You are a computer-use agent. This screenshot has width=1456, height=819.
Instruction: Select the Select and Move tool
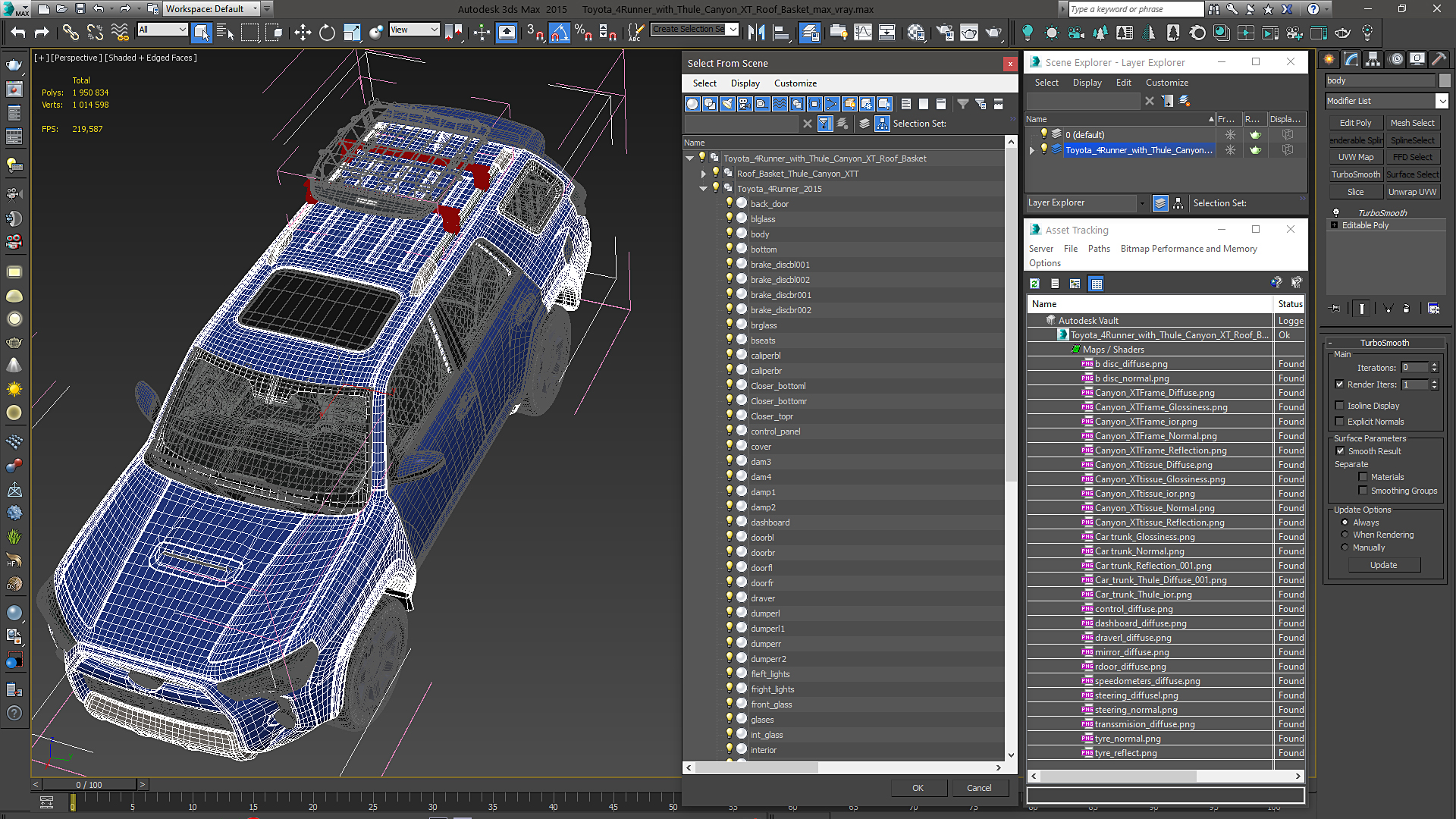pos(303,32)
